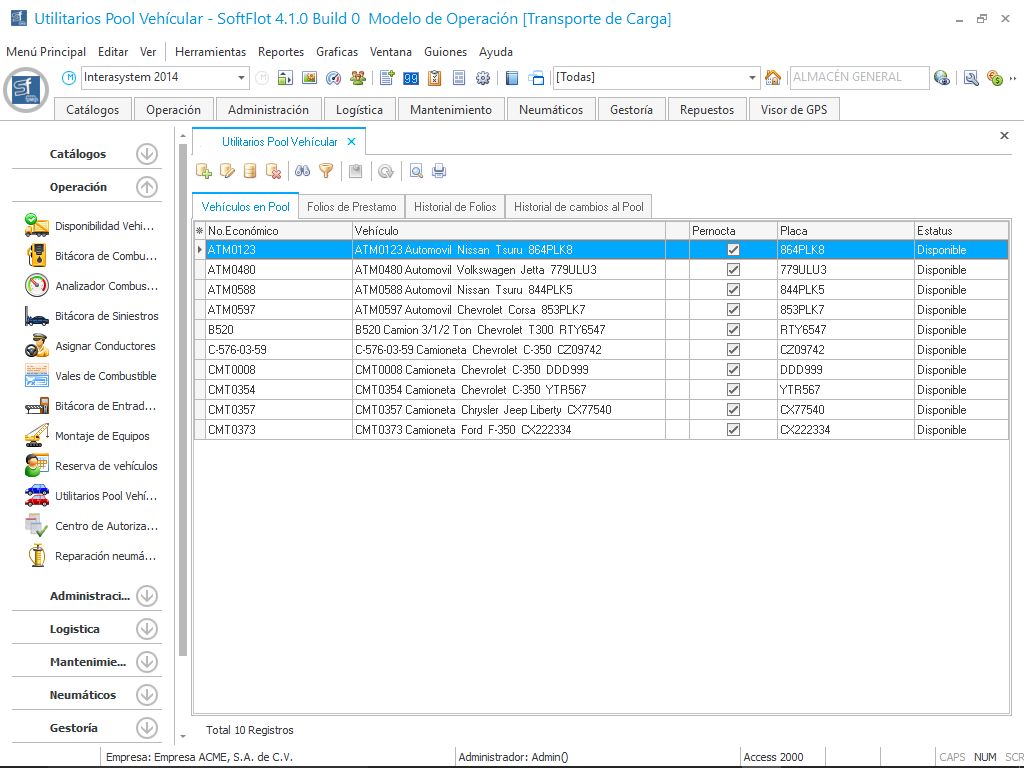Image resolution: width=1024 pixels, height=768 pixels.
Task: Open Vales de Combustible in sidebar
Action: (x=105, y=376)
